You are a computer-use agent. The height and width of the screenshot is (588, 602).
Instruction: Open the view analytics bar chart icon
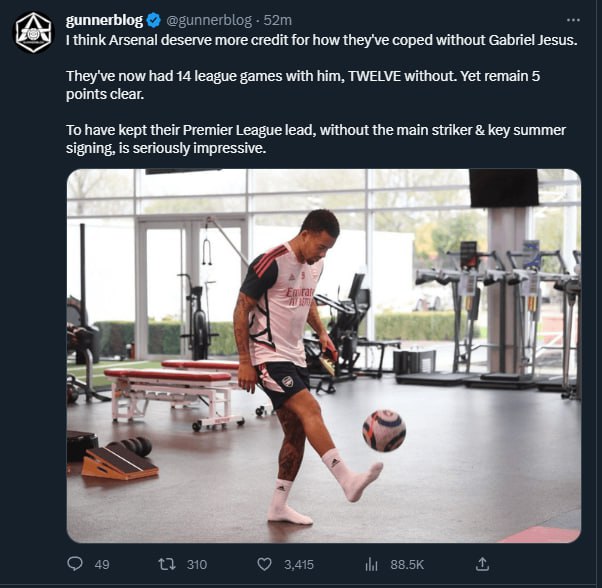coord(371,564)
